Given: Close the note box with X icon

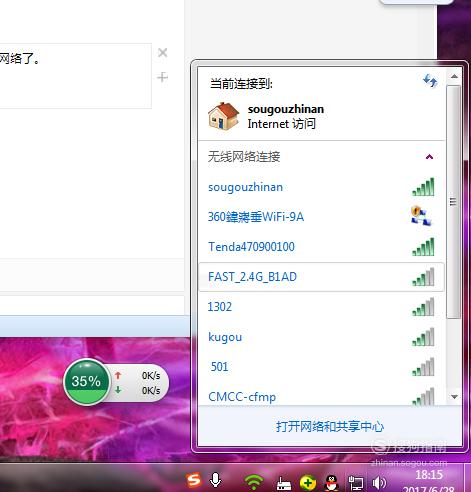Looking at the screenshot, I should tap(163, 53).
